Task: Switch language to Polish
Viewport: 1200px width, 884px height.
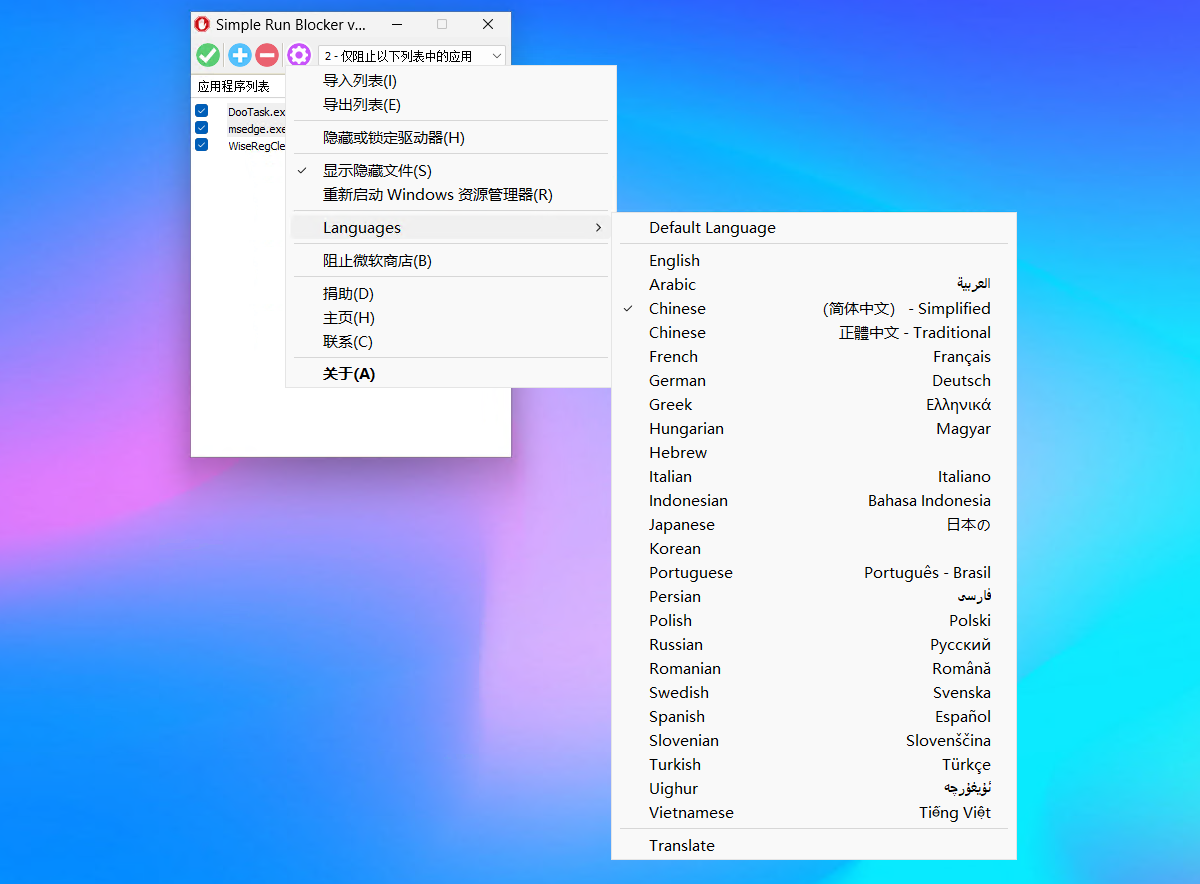Action: [814, 621]
